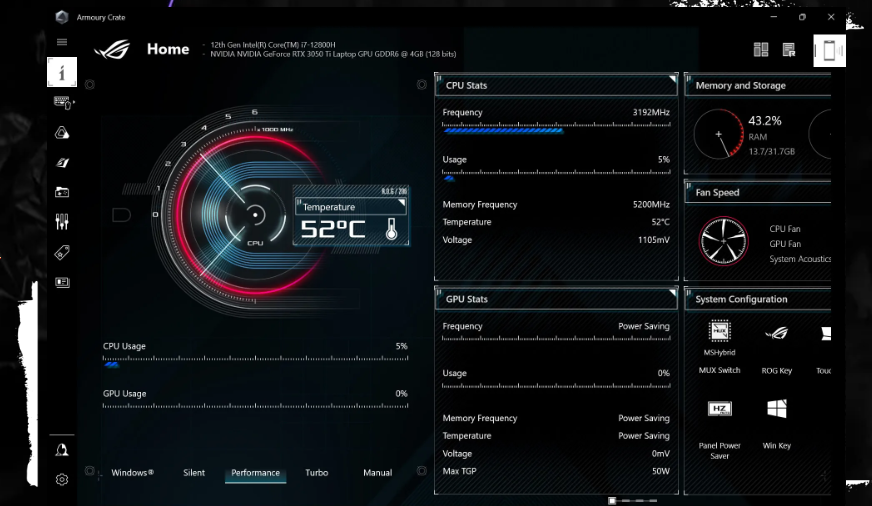Open the Game Library folder icon
This screenshot has width=872, height=506.
click(62, 192)
